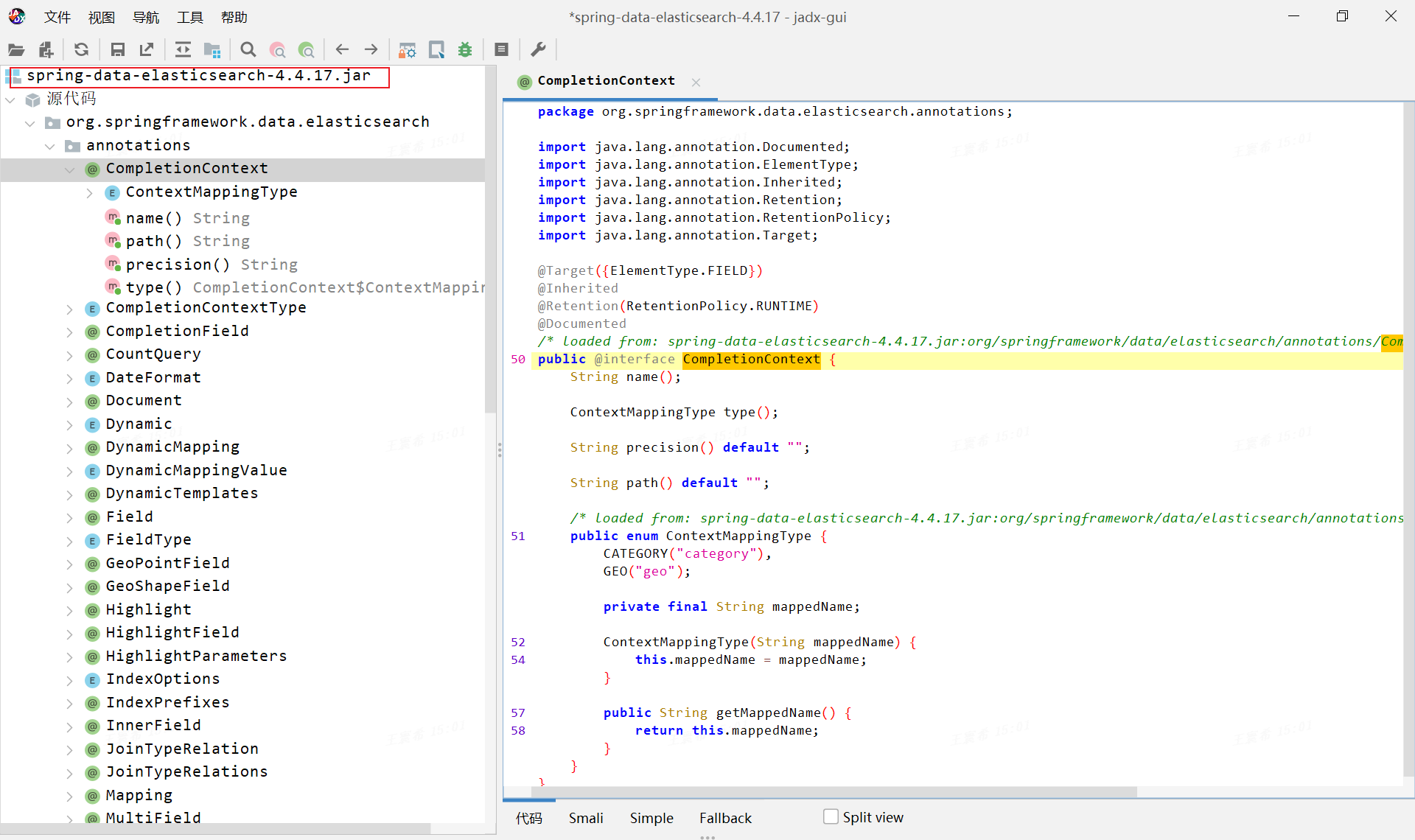Viewport: 1415px width, 840px height.
Task: Switch to the Simple view tab
Action: pos(651,818)
